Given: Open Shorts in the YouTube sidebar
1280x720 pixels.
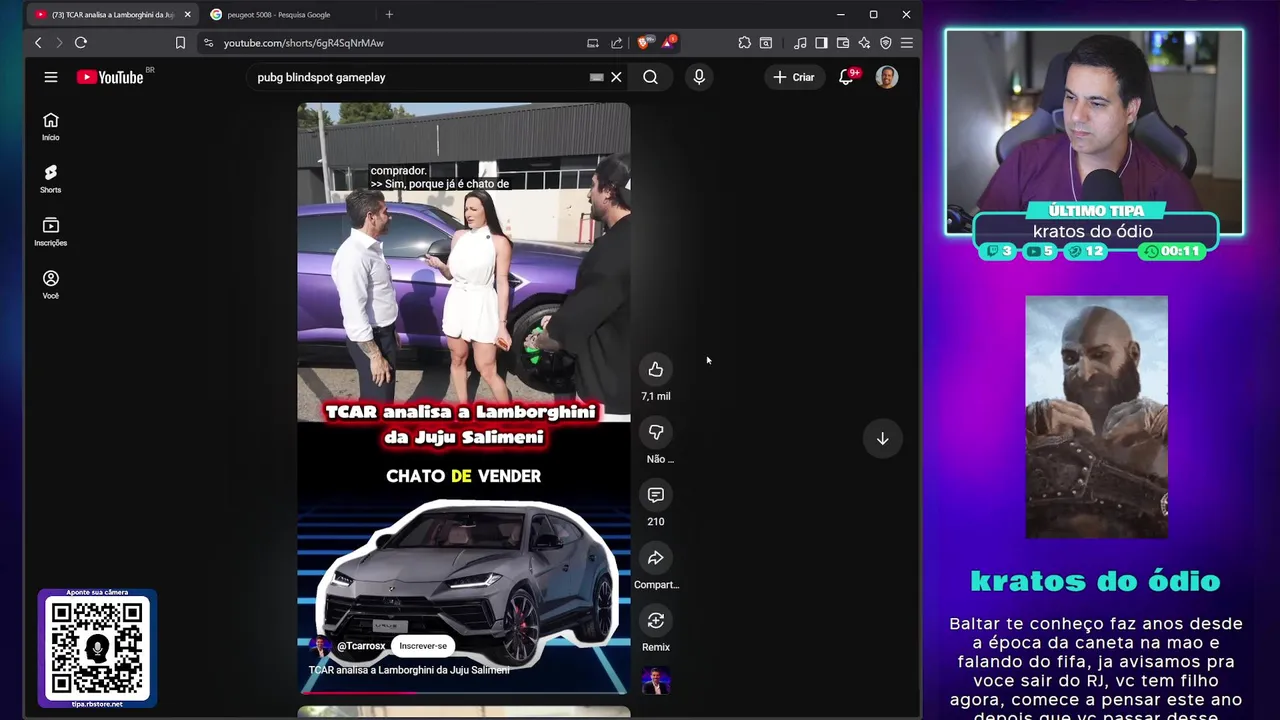Looking at the screenshot, I should point(51,179).
